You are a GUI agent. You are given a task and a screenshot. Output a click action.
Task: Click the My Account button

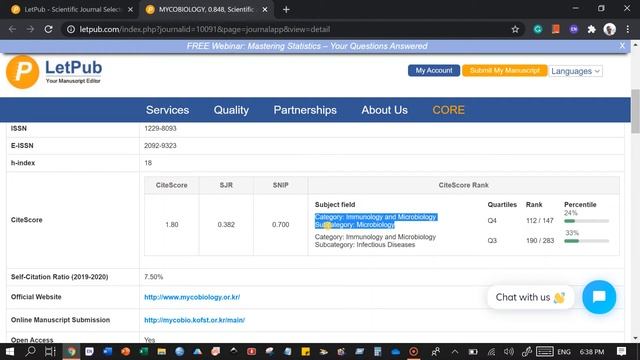tap(434, 71)
